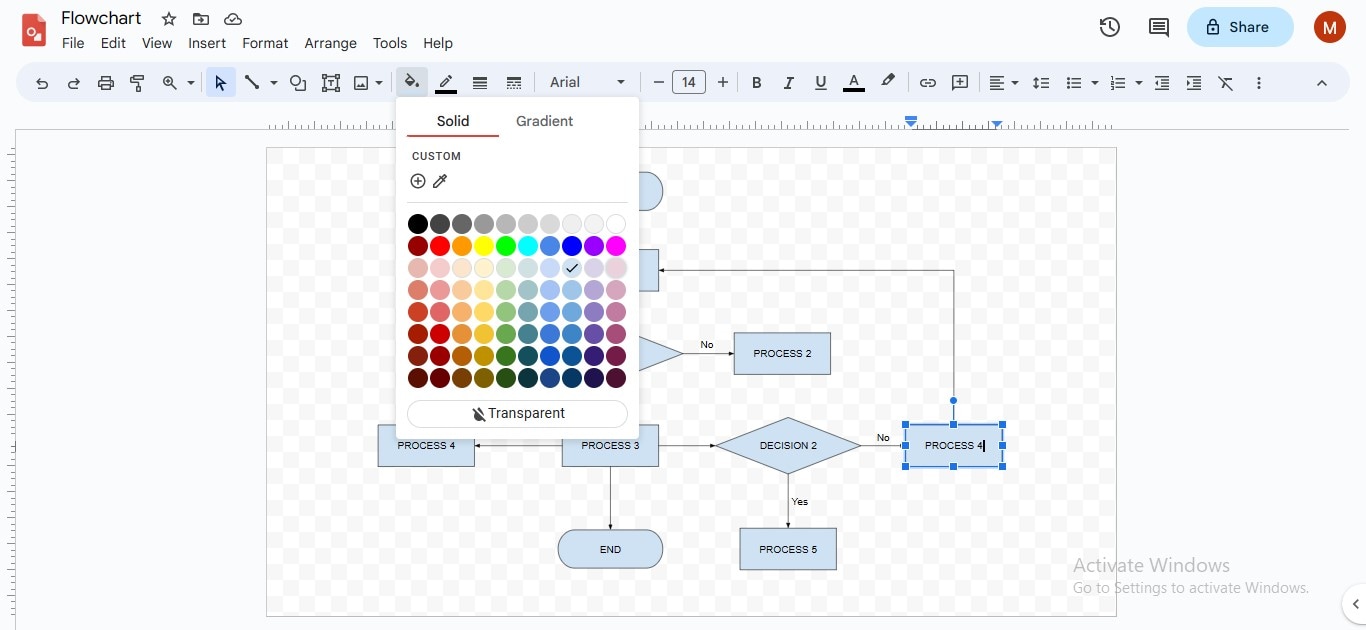This screenshot has width=1366, height=630.
Task: Expand the numbered list options arrow
Action: [x=1139, y=83]
